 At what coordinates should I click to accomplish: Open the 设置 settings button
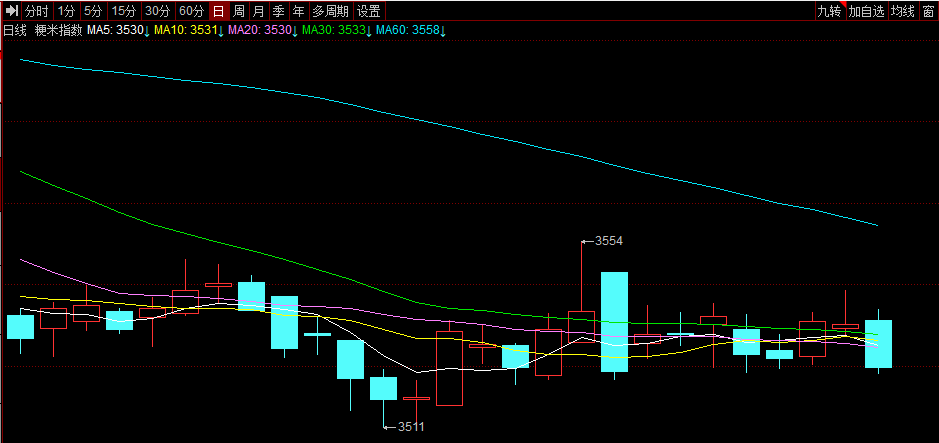369,11
